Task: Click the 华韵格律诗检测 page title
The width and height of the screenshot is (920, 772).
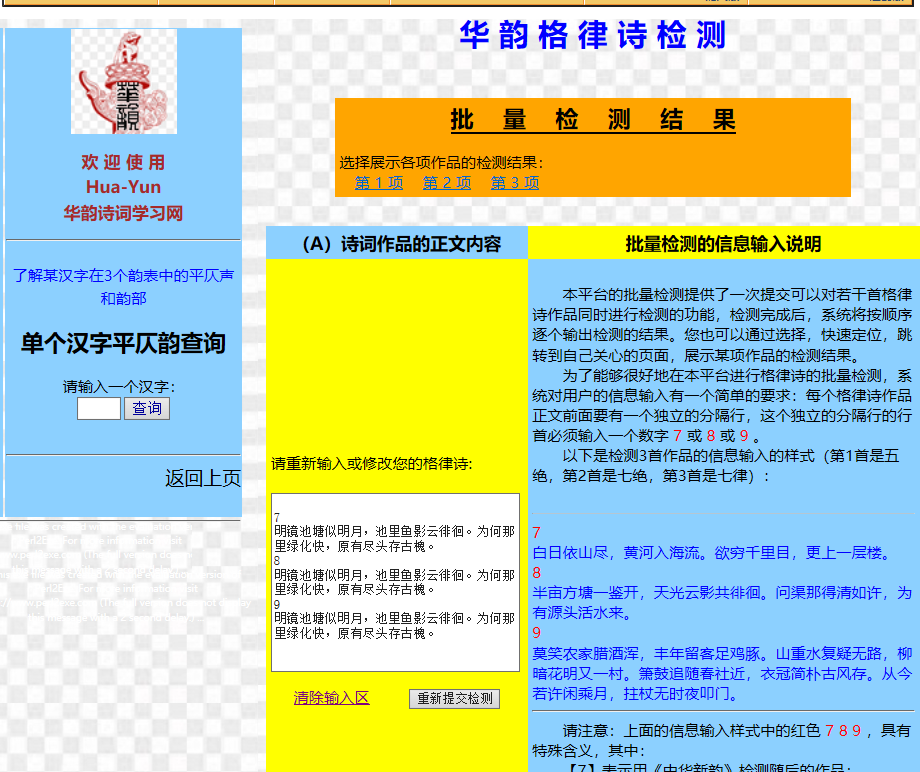Action: pyautogui.click(x=592, y=36)
